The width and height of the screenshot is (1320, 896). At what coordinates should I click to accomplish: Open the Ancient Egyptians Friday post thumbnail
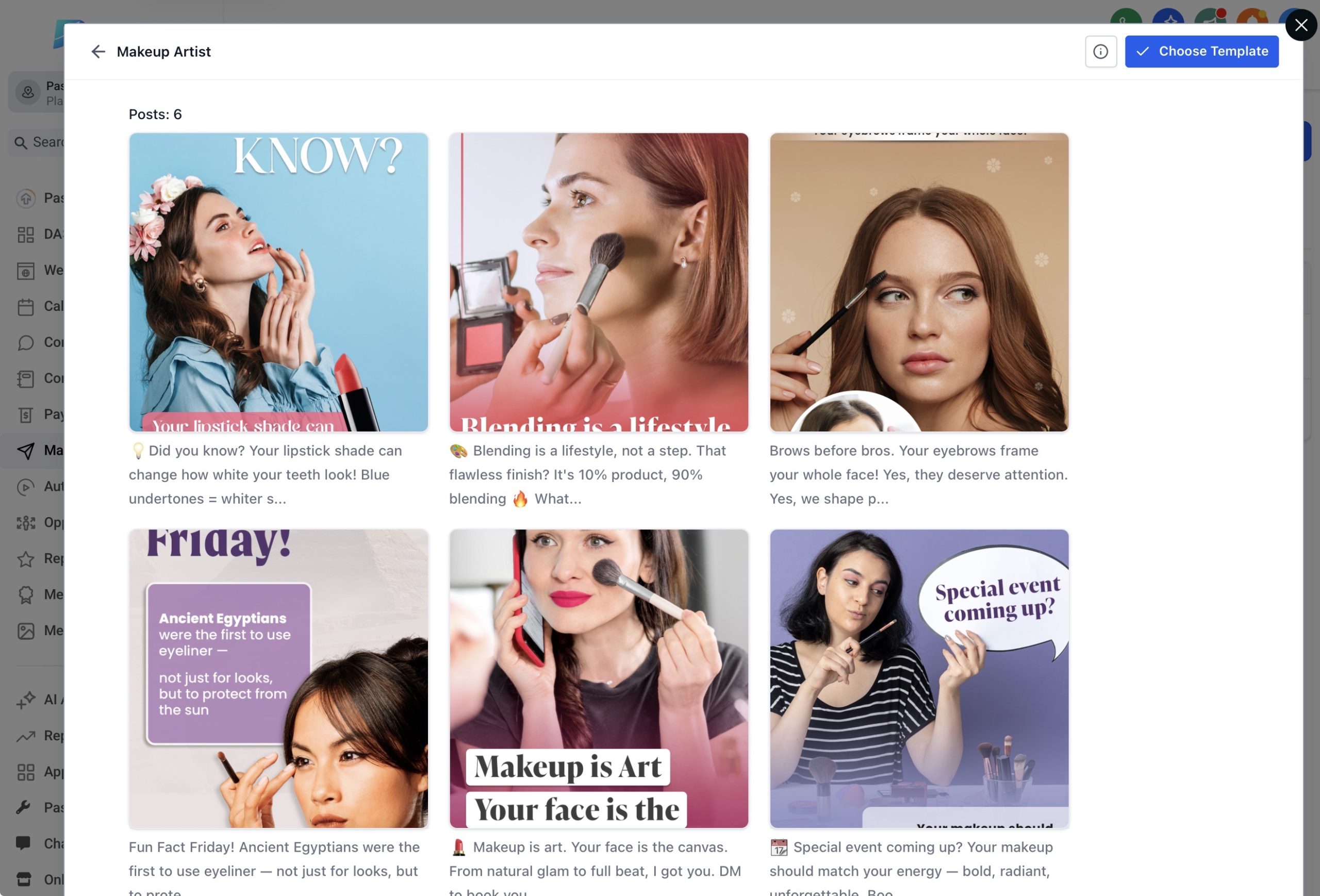(x=278, y=678)
